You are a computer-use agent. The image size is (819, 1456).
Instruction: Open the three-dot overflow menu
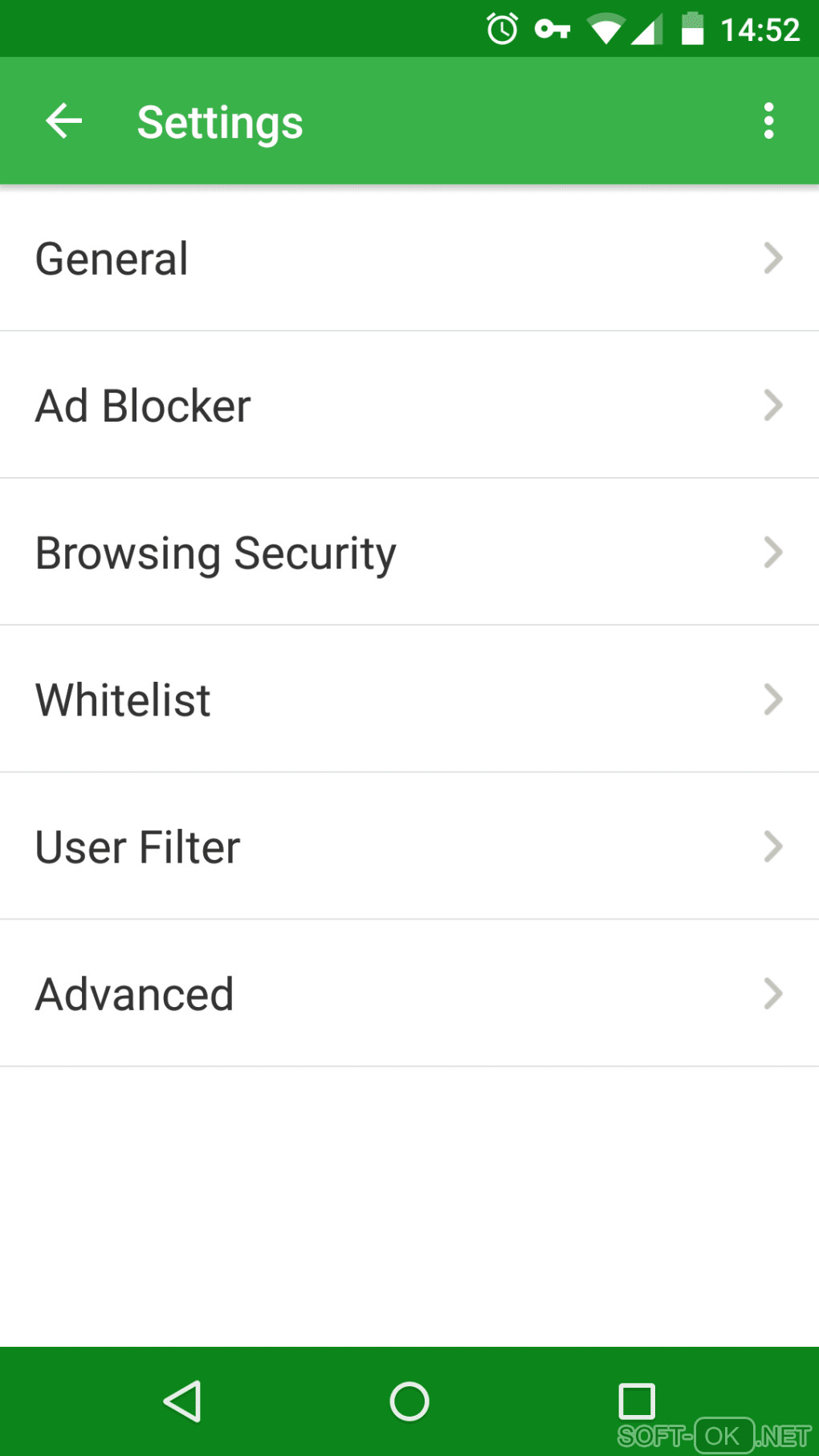[768, 121]
